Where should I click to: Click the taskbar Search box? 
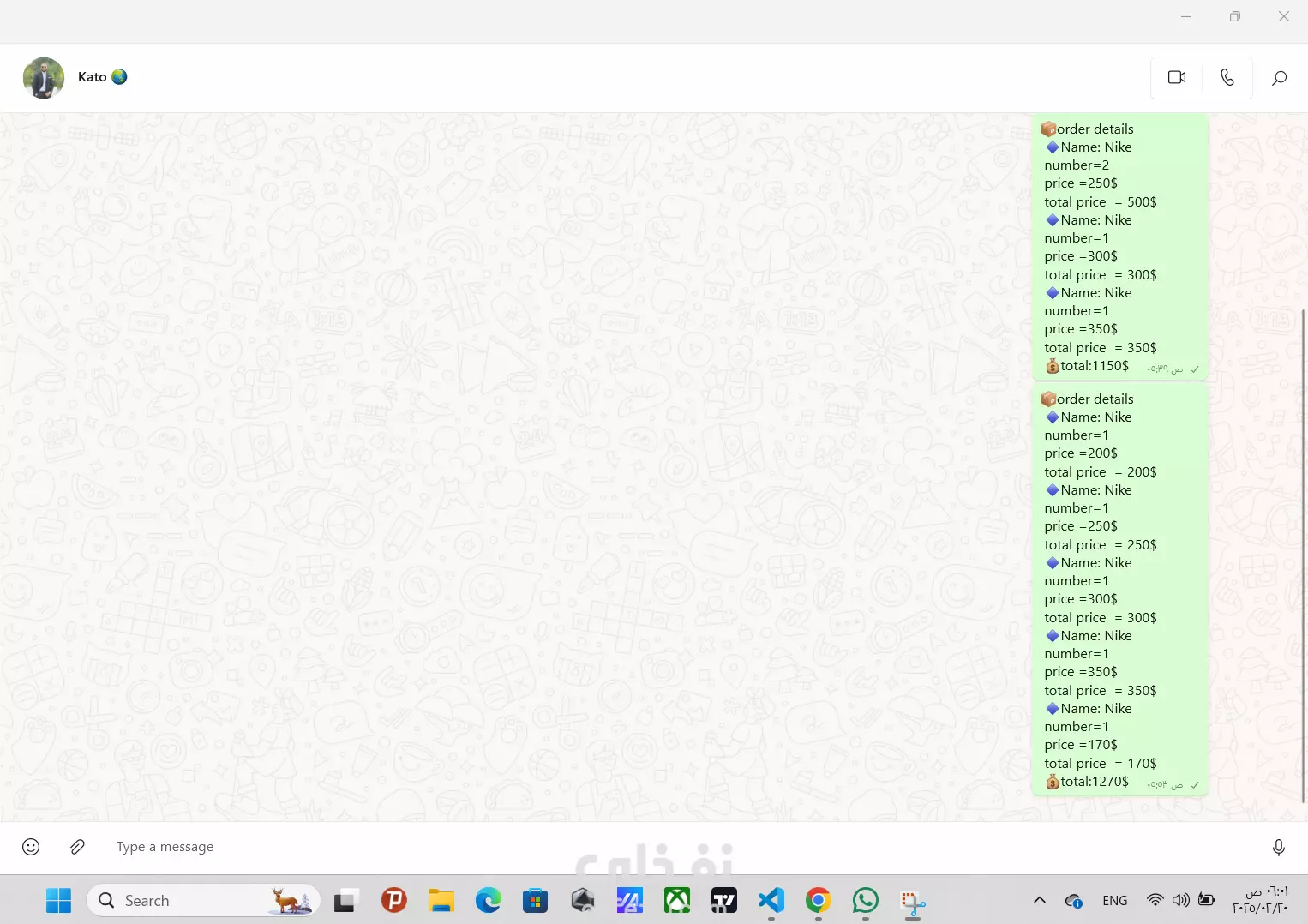pyautogui.click(x=203, y=901)
